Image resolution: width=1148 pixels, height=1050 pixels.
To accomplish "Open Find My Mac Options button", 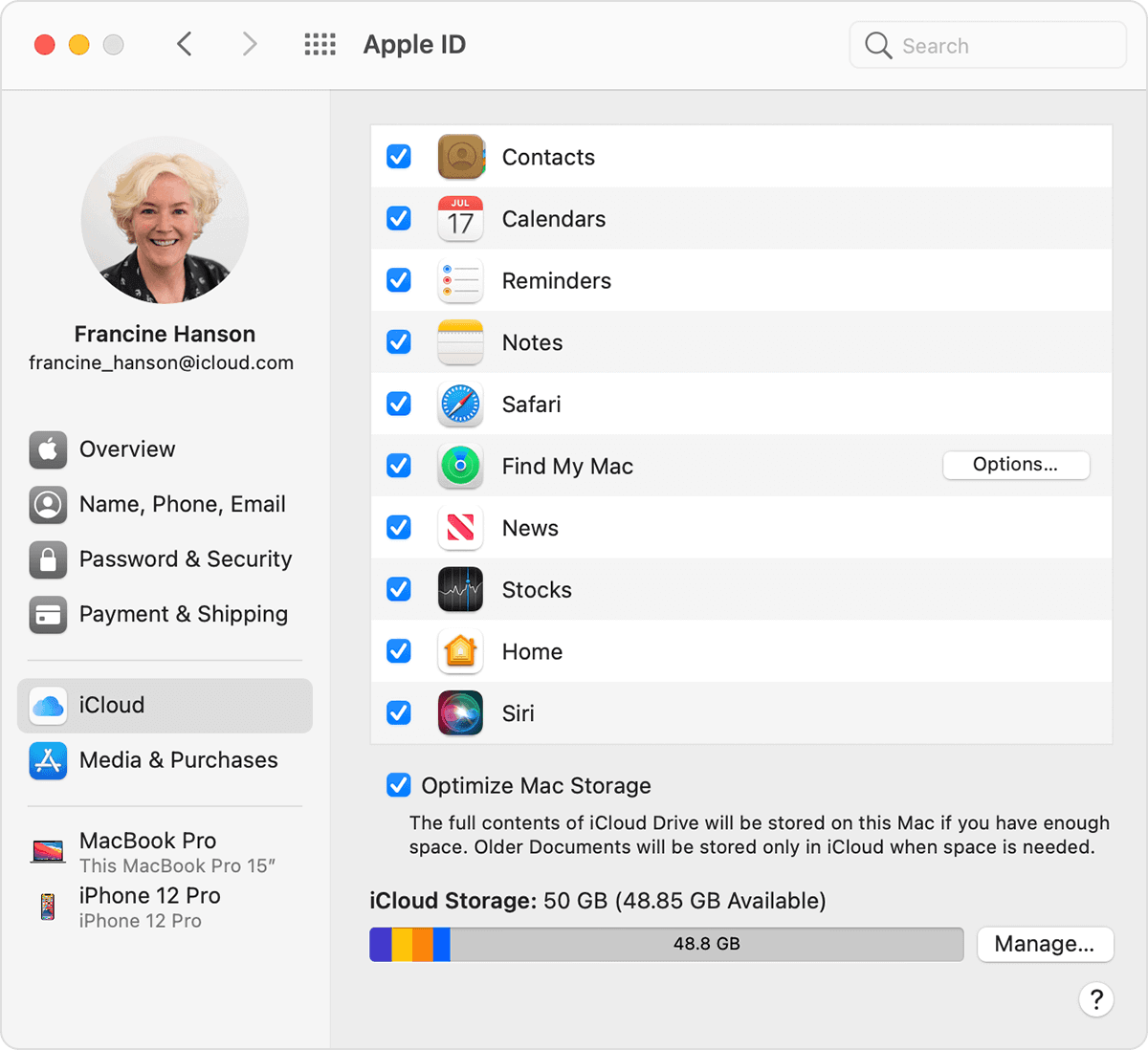I will point(1015,465).
